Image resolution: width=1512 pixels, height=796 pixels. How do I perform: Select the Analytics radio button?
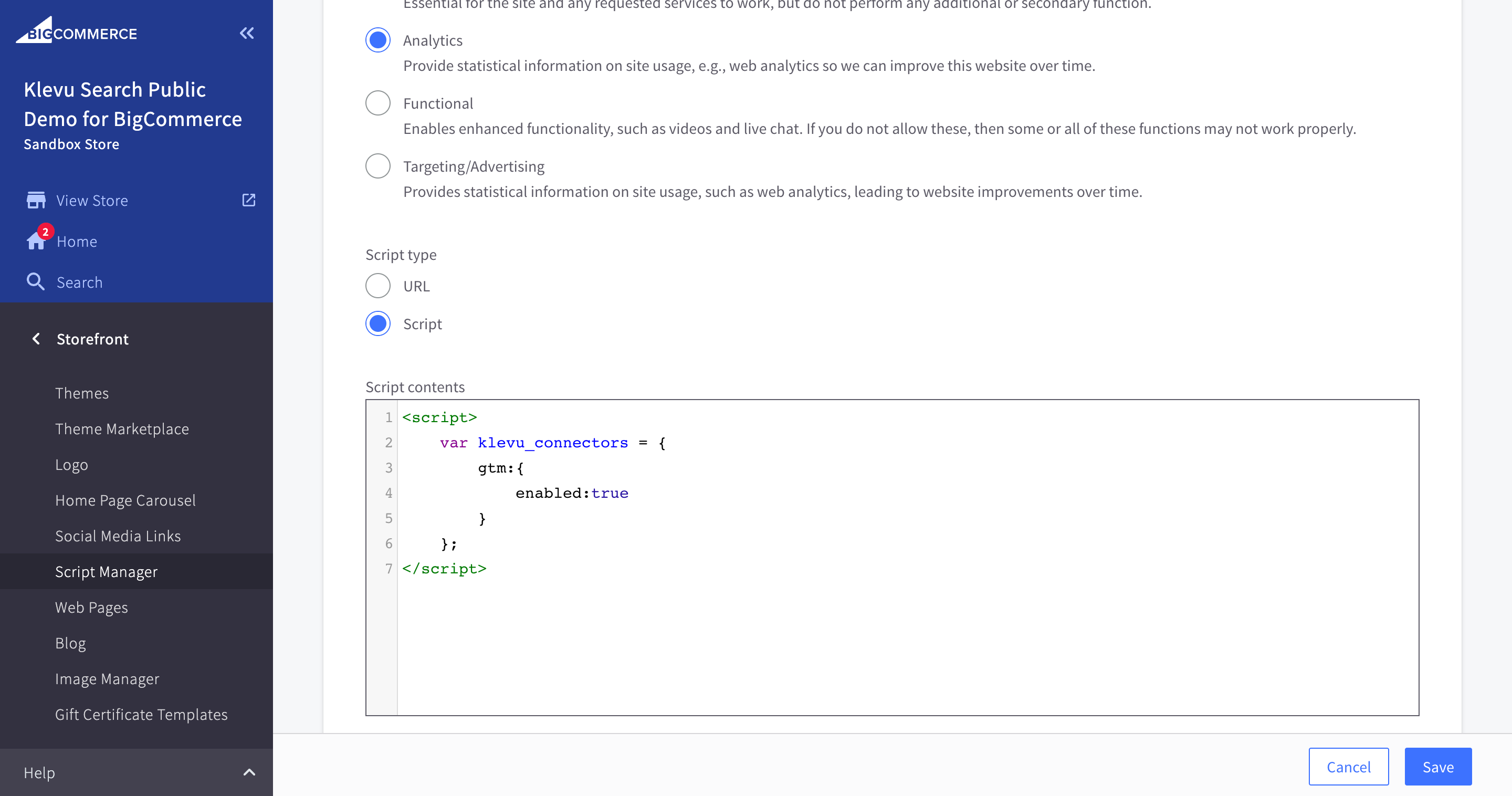pyautogui.click(x=378, y=40)
